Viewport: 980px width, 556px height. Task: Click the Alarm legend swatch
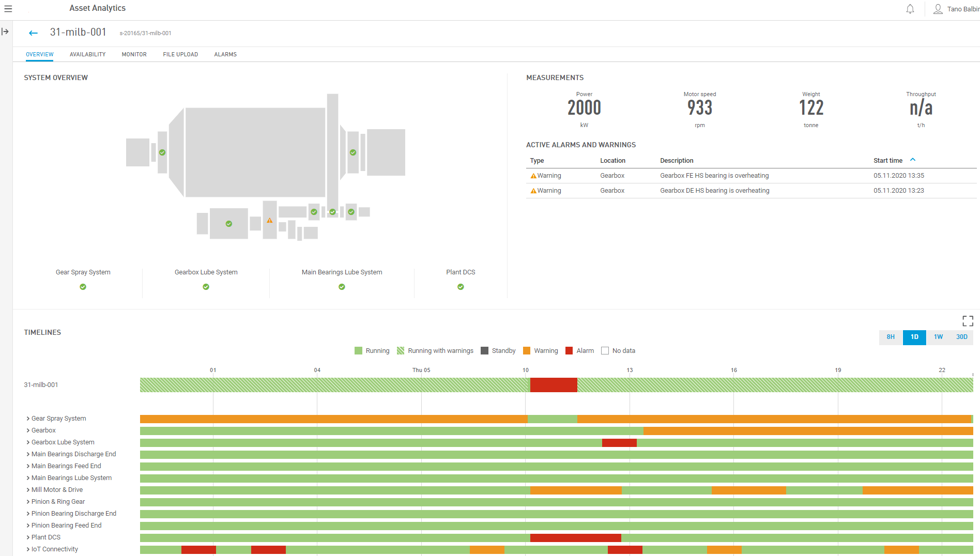pos(569,351)
